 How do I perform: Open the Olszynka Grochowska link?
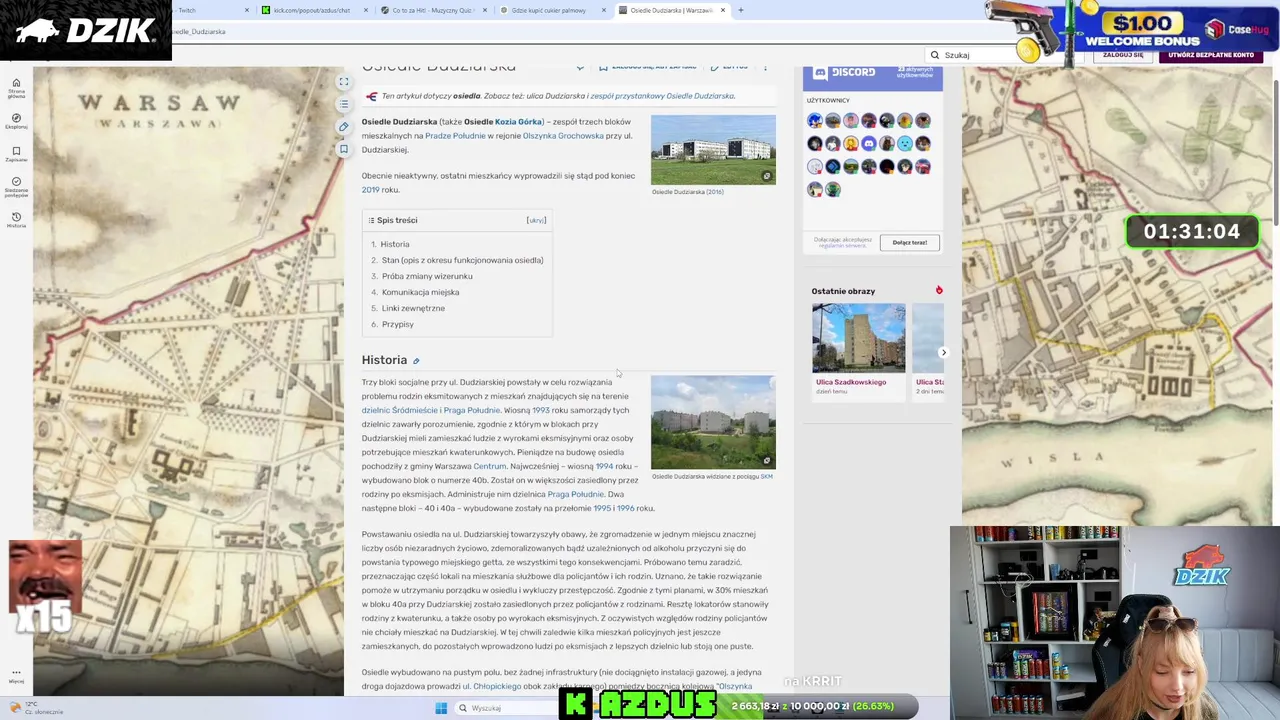(x=563, y=136)
